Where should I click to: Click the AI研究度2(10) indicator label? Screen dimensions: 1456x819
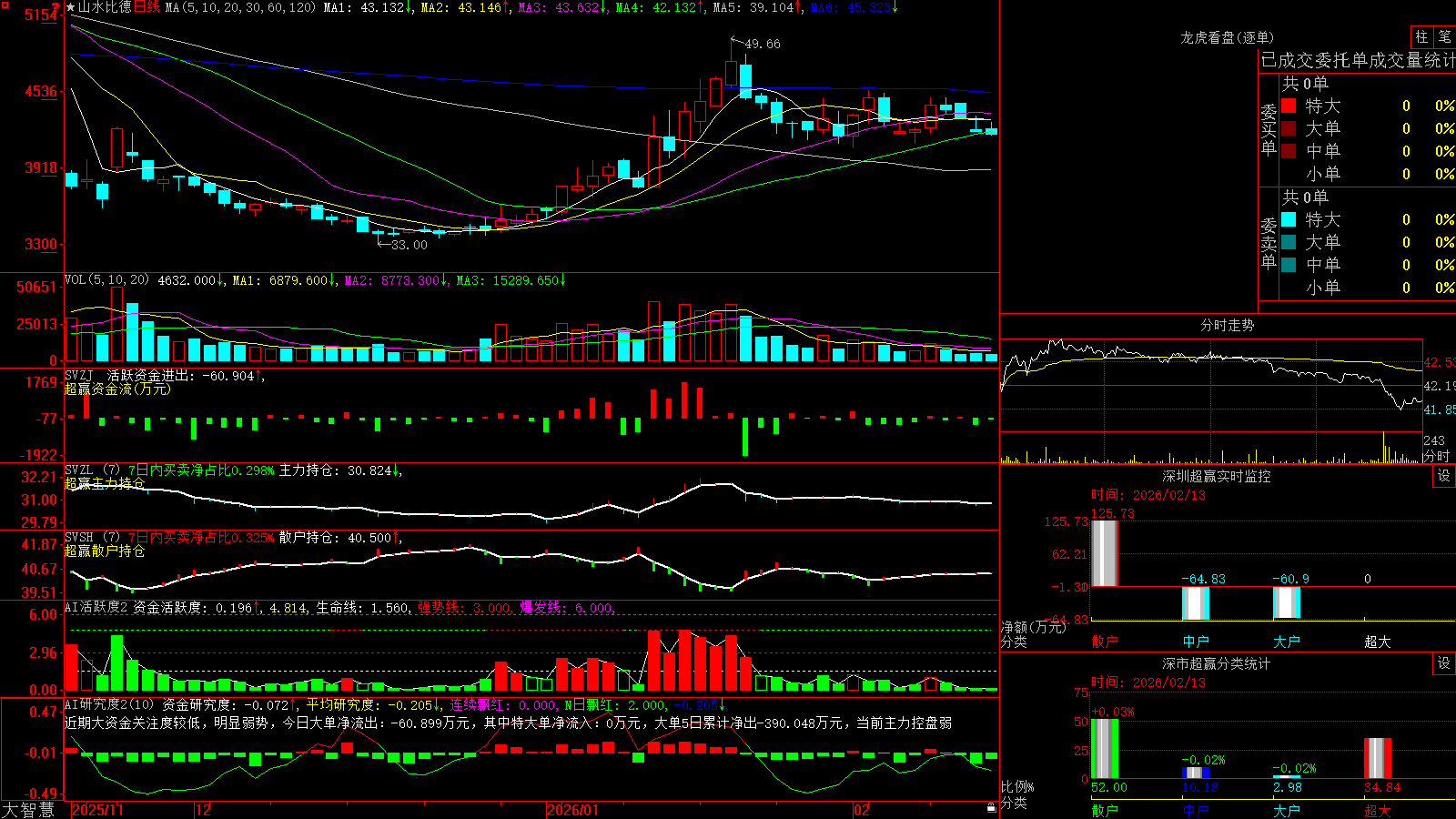(x=109, y=704)
